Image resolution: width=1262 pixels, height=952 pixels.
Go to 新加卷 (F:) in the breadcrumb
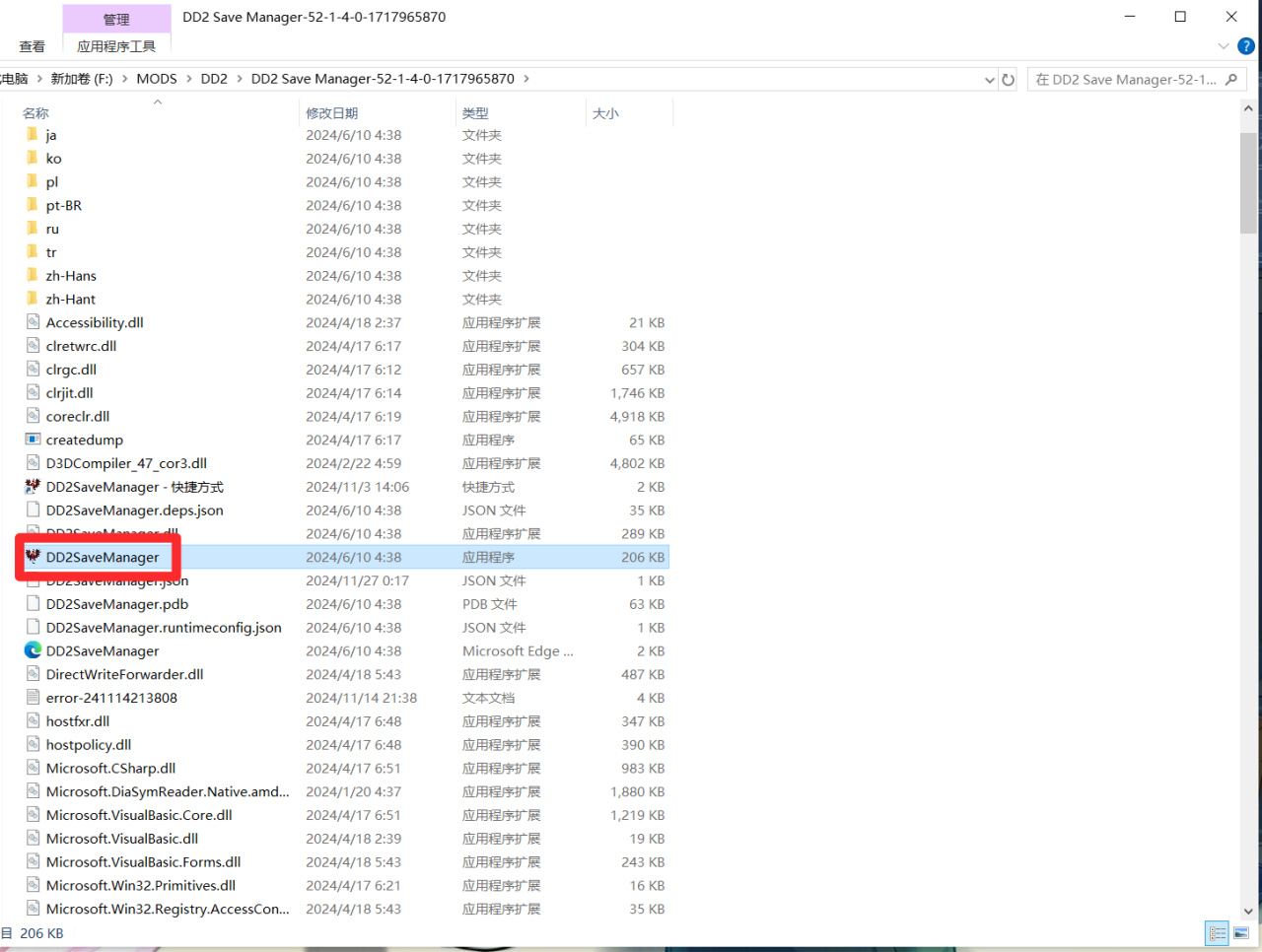(x=82, y=79)
